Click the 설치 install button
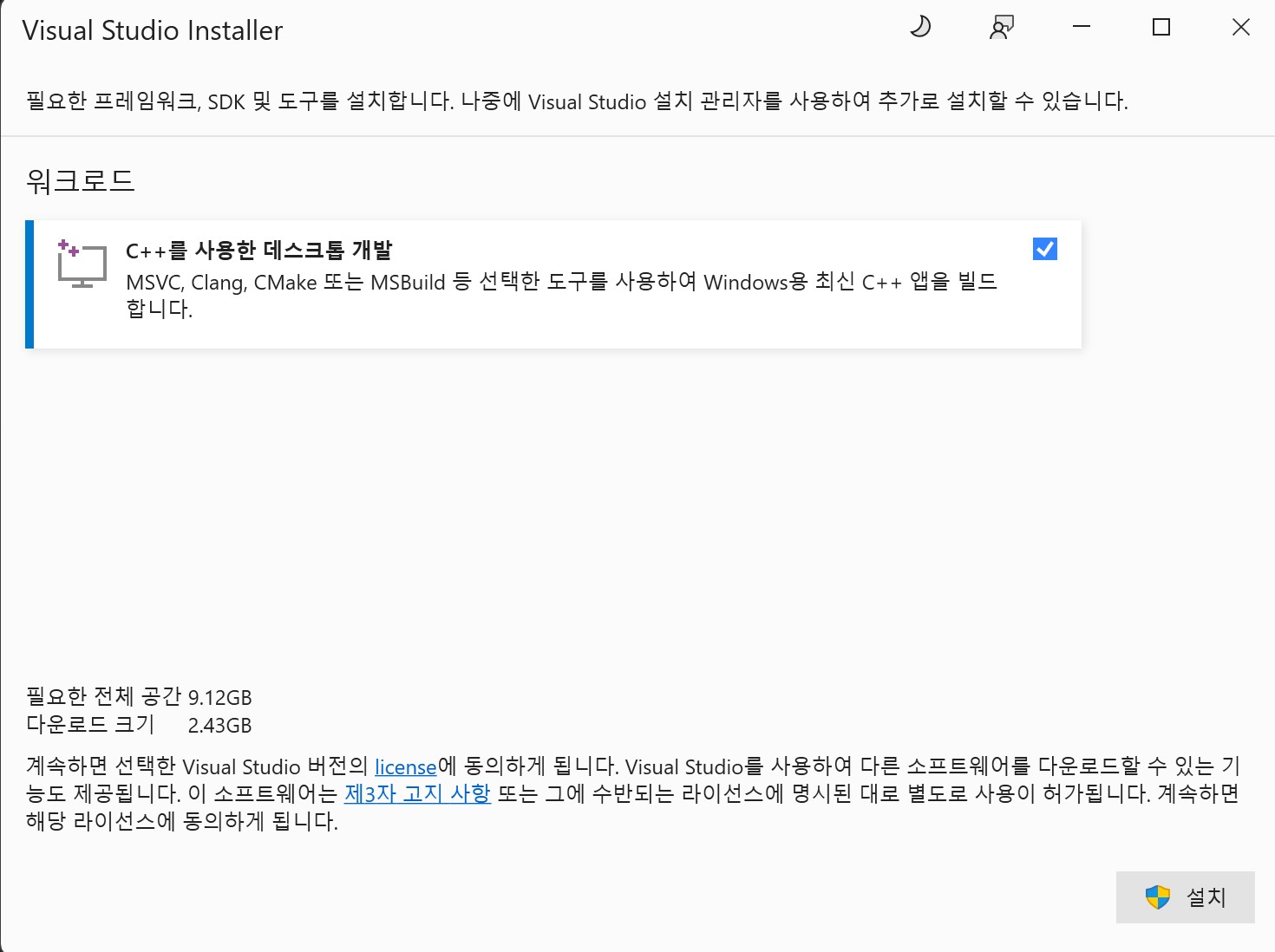Image resolution: width=1275 pixels, height=952 pixels. 1185,897
